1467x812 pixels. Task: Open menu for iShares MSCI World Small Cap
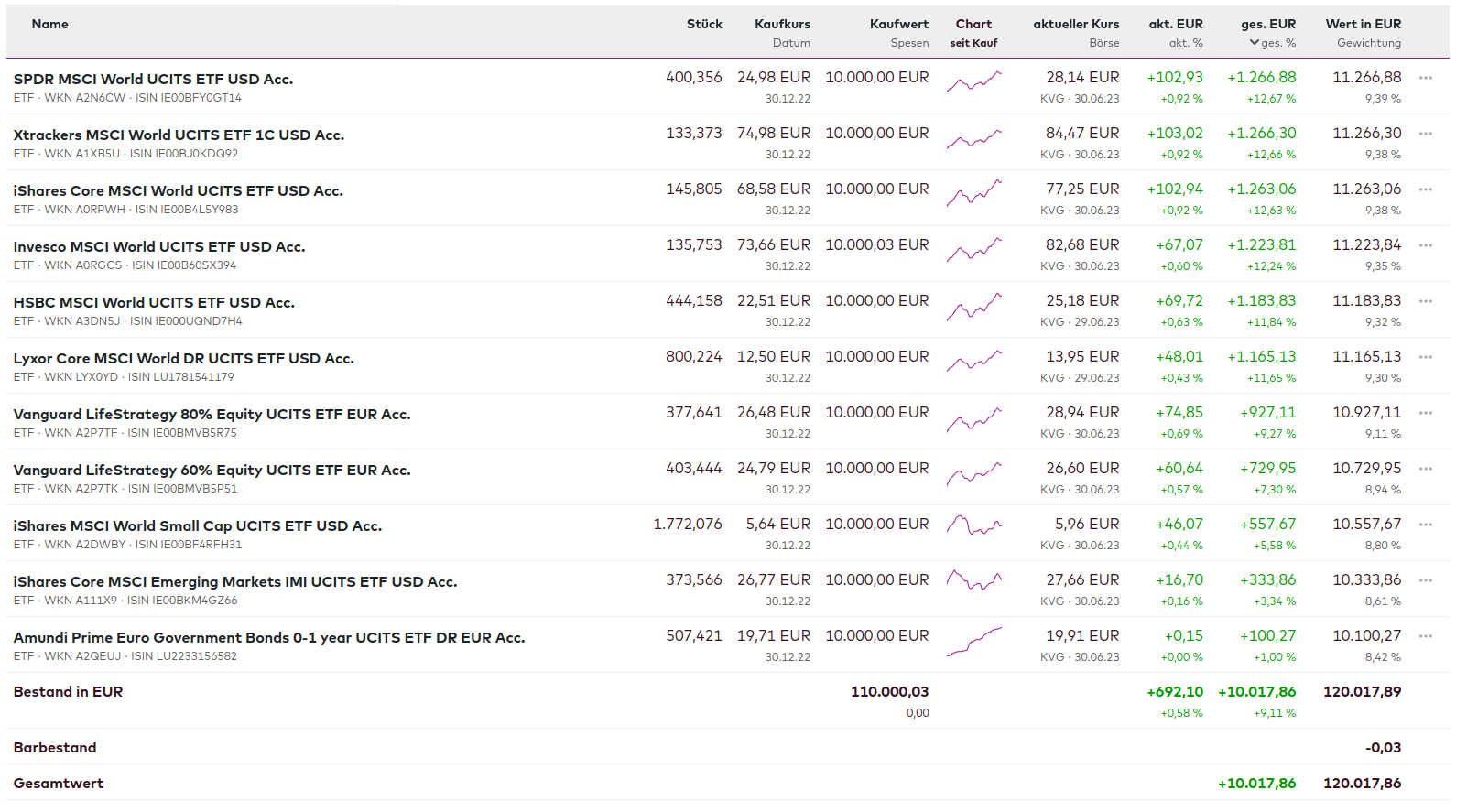pos(1425,525)
